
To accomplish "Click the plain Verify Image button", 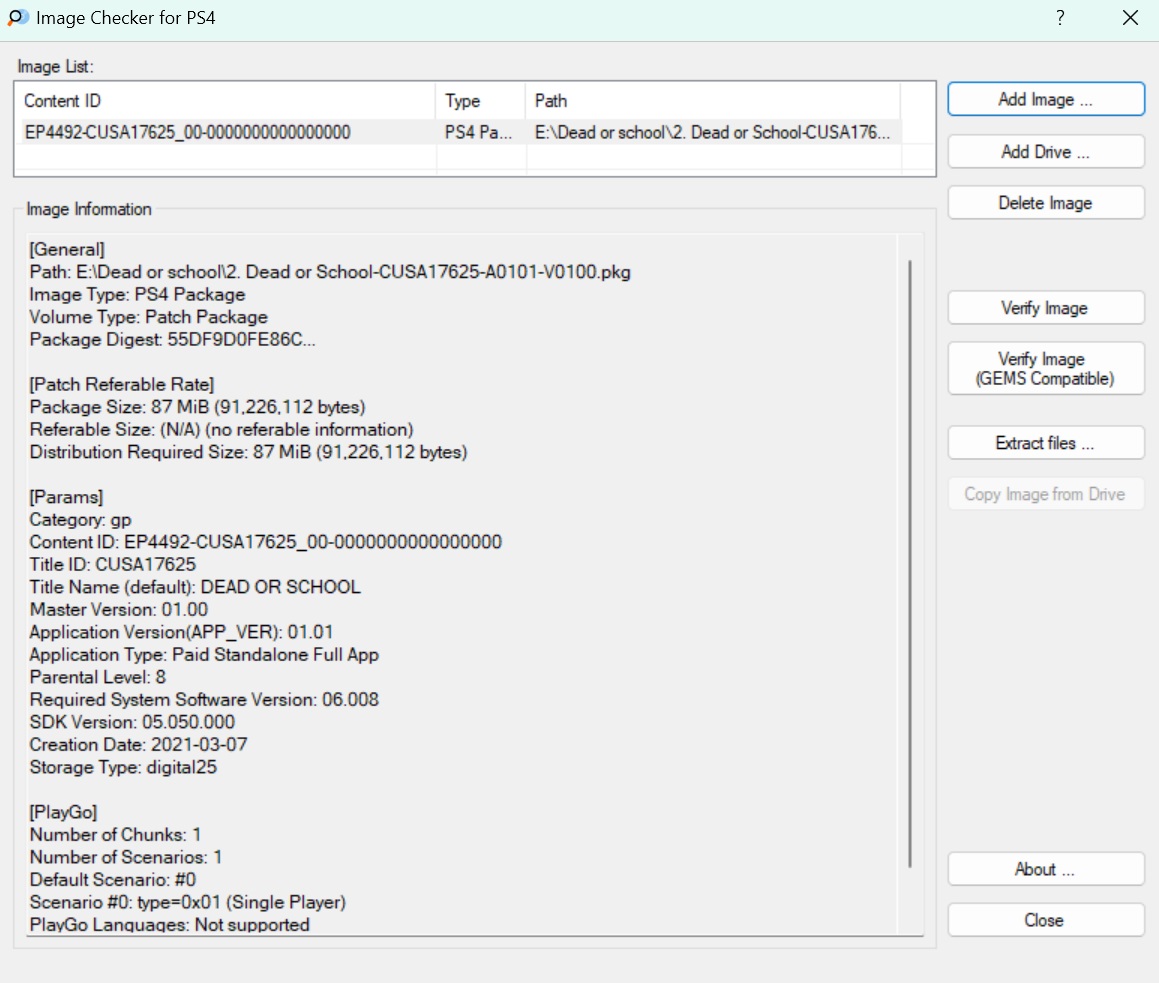I will pyautogui.click(x=1045, y=308).
